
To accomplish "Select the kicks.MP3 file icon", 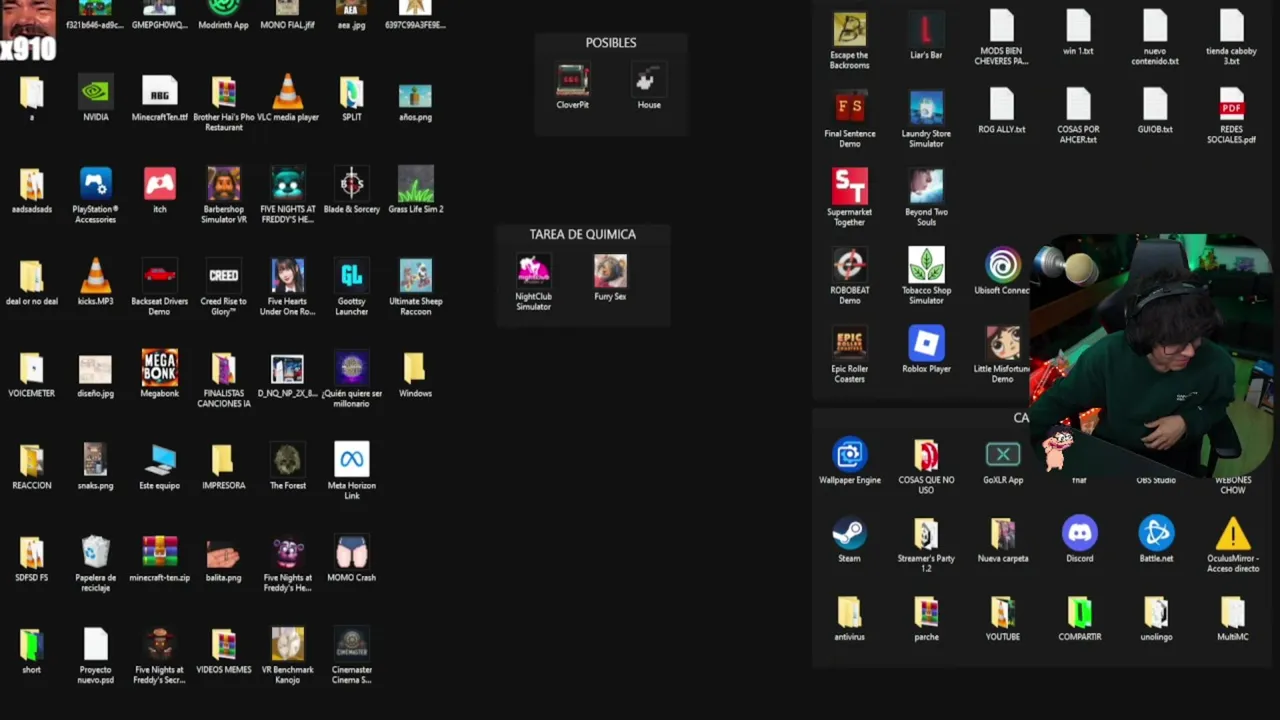I will [x=95, y=276].
